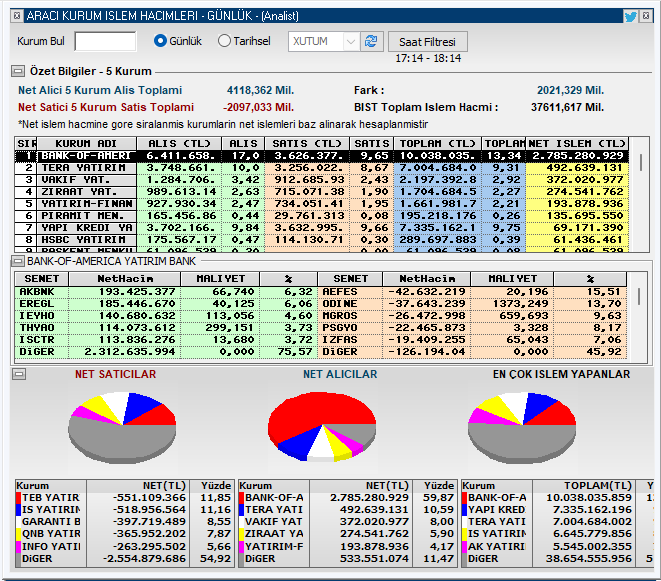
Task: Click ZIRAAT YA in net buyers list
Action: (274, 534)
